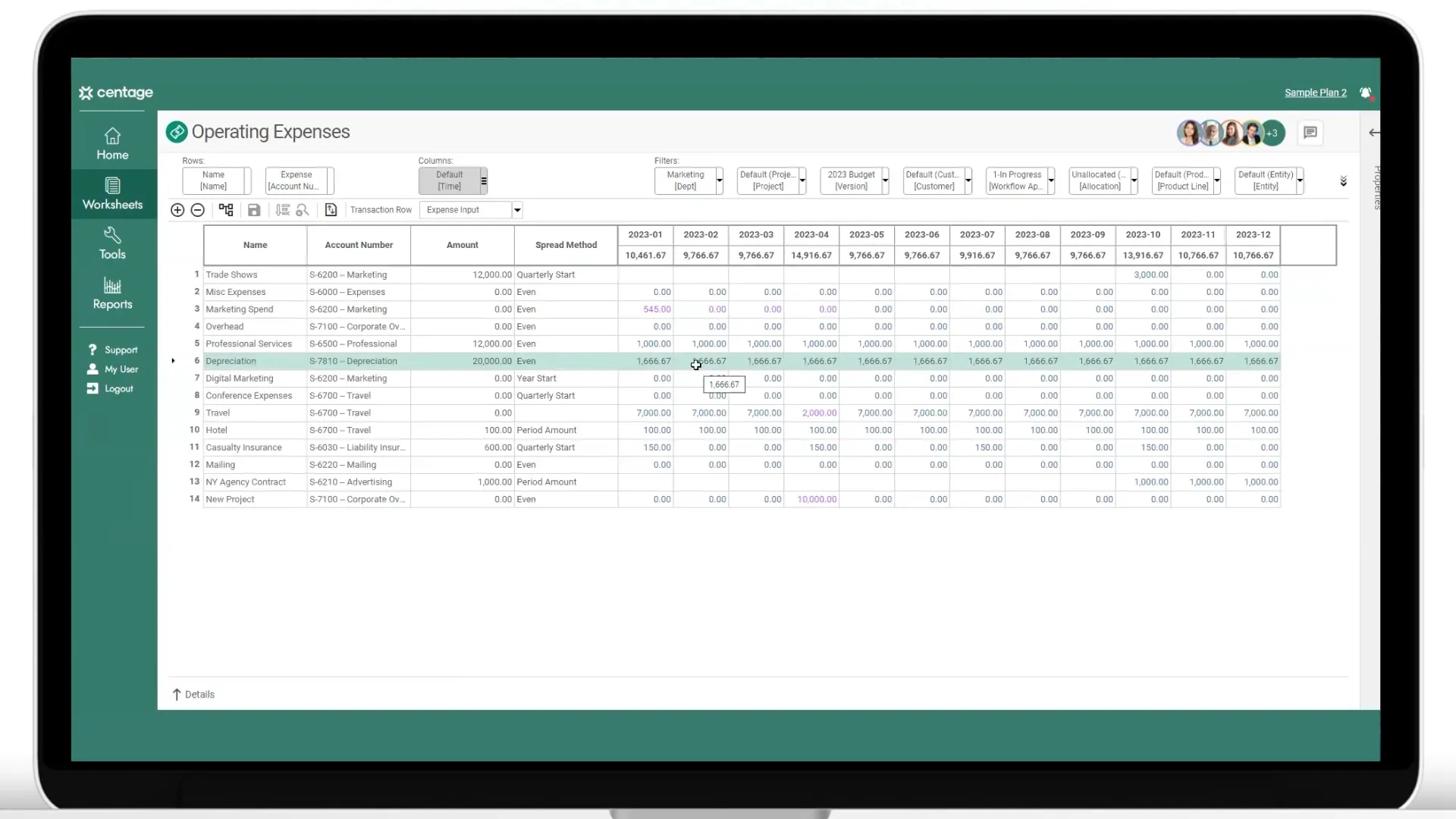This screenshot has width=1456, height=819.
Task: Zoom in using the plus icon
Action: tap(177, 210)
